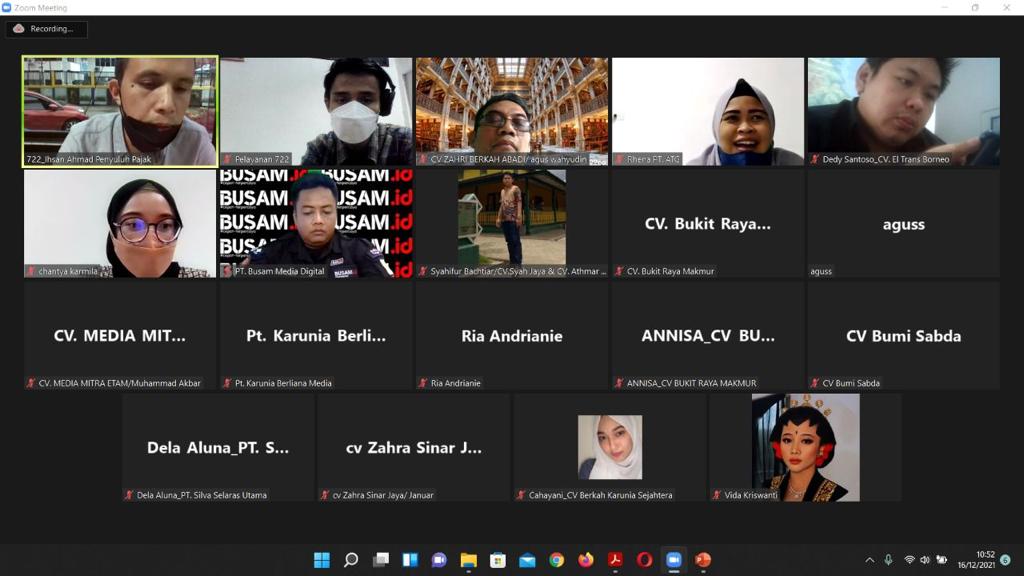Click the microphone icon in system tray
This screenshot has width=1024, height=576.
[x=888, y=560]
